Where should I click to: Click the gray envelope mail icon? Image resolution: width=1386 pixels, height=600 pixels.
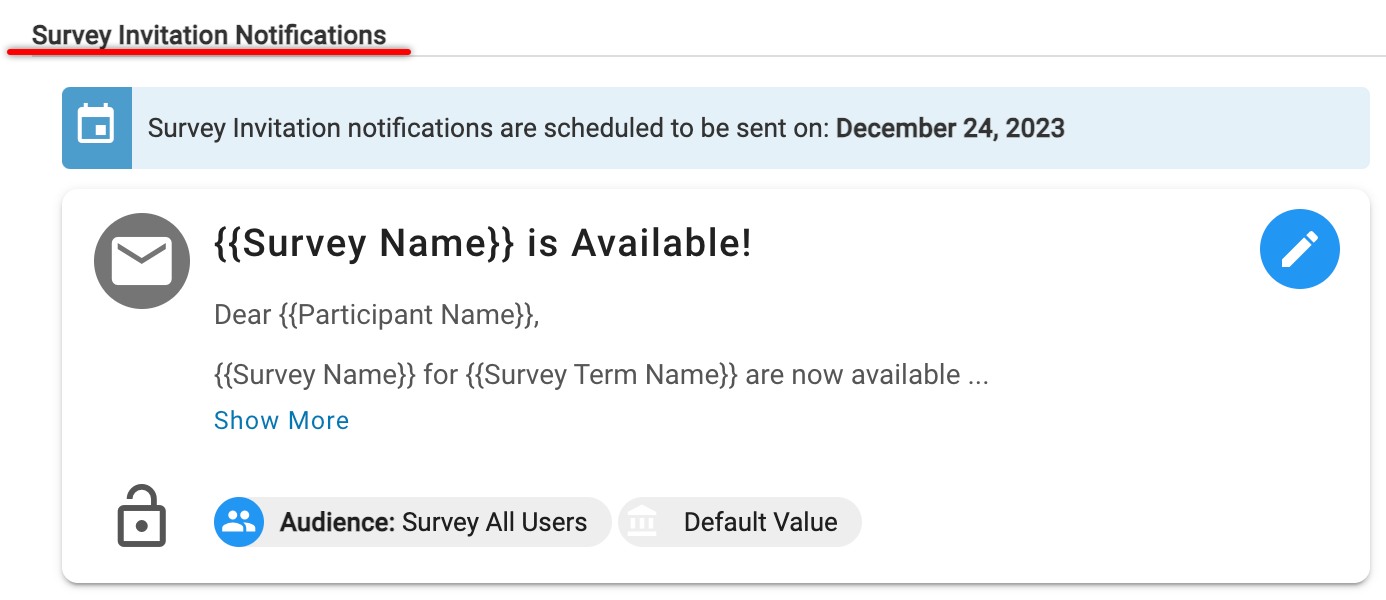tap(142, 261)
